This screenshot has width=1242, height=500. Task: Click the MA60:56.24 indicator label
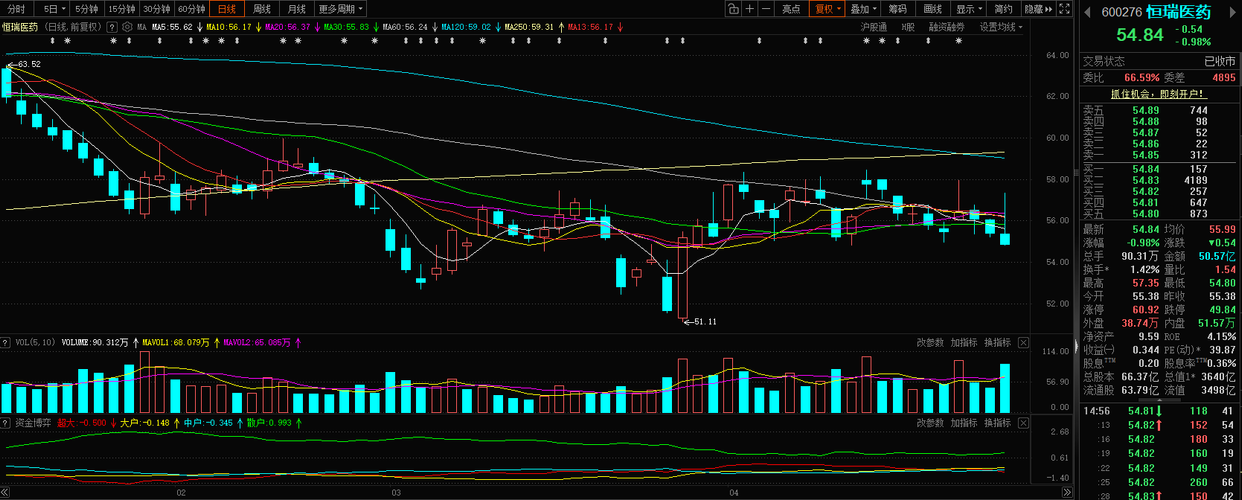(x=405, y=27)
